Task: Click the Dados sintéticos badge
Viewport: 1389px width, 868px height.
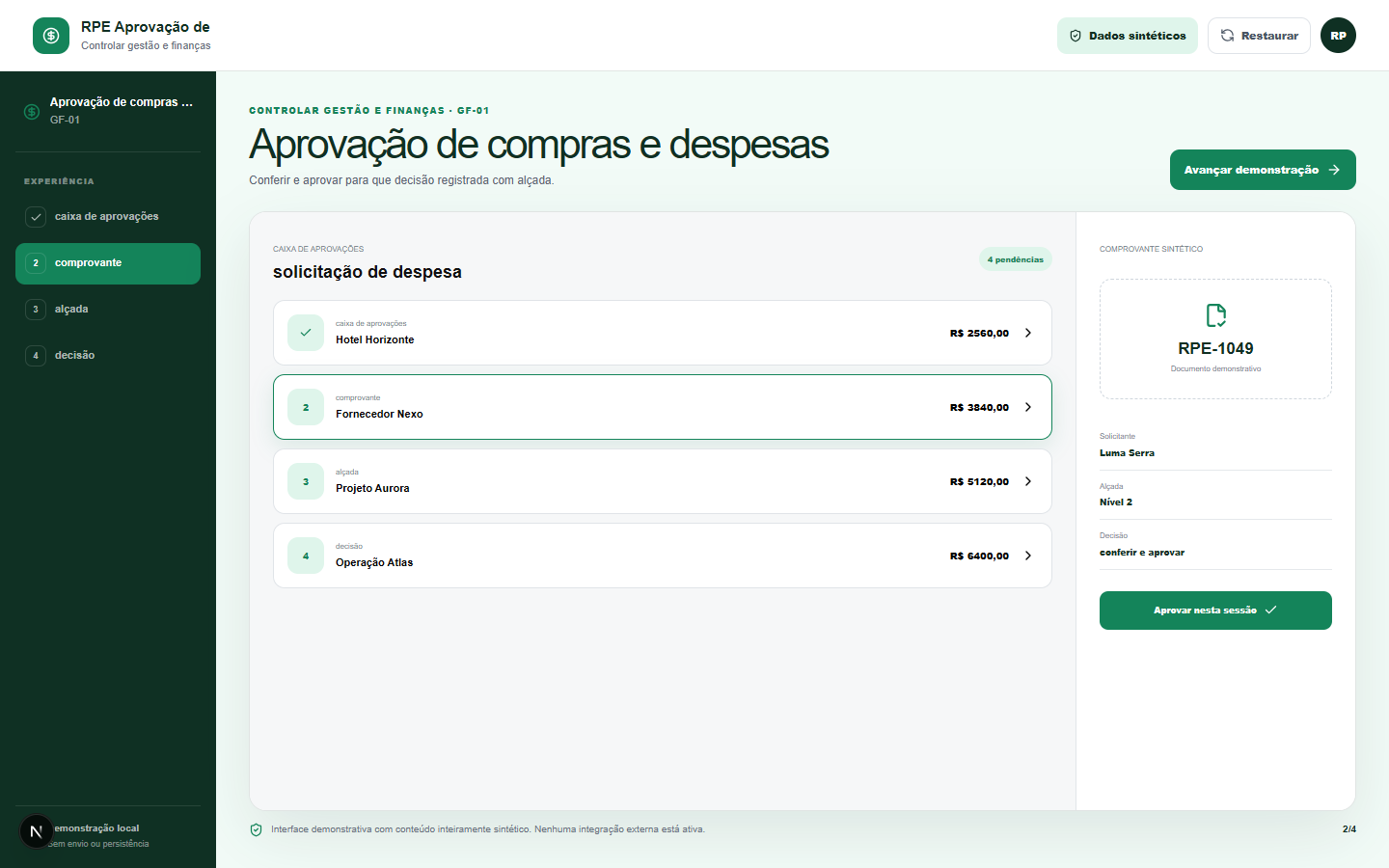Action: tap(1128, 36)
